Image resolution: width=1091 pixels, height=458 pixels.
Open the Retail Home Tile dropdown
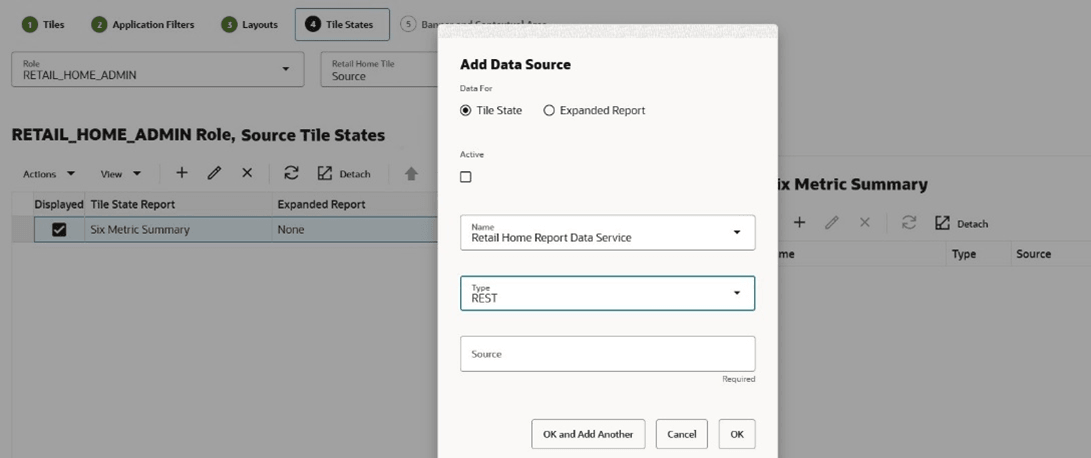[x=379, y=69]
